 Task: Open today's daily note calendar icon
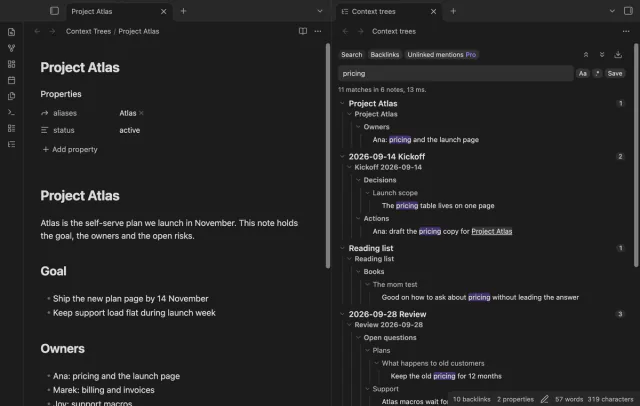(x=11, y=80)
